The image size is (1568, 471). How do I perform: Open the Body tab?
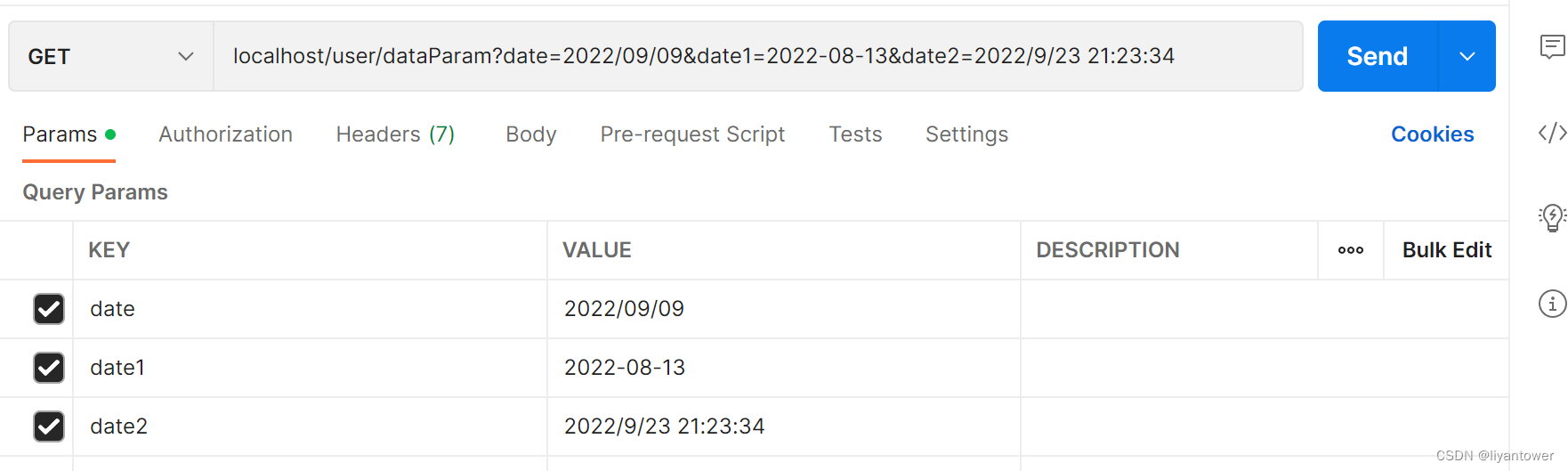point(531,134)
